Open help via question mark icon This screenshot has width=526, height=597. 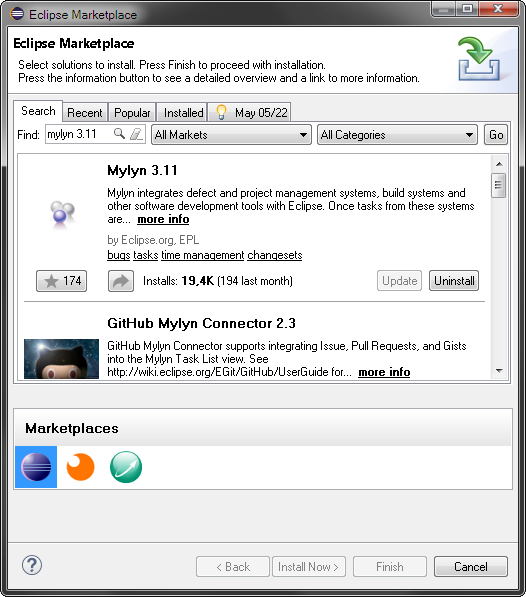pyautogui.click(x=32, y=565)
